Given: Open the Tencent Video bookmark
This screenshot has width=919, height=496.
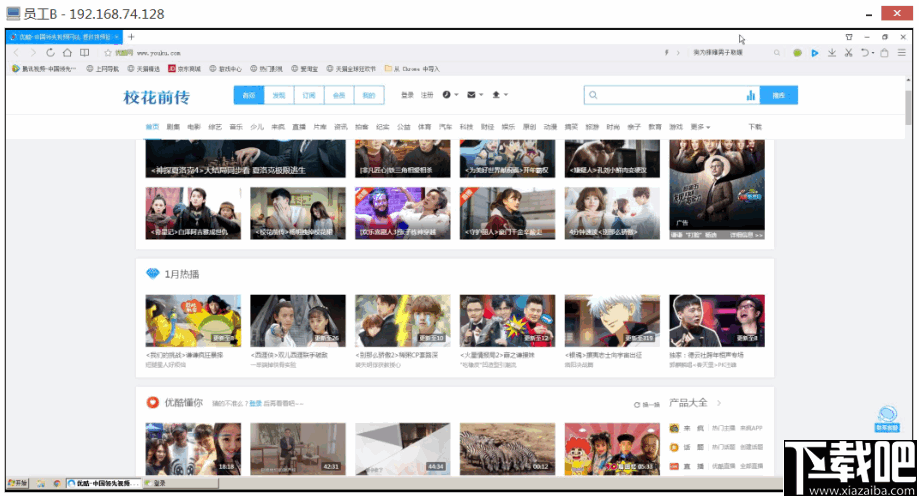Looking at the screenshot, I should point(44,69).
